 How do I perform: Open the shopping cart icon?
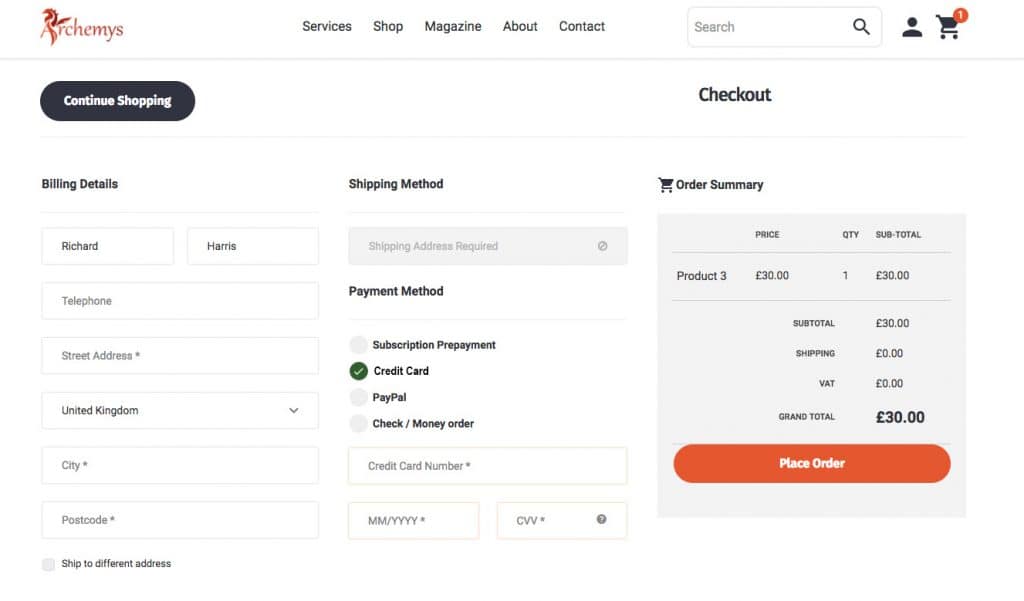click(x=948, y=28)
